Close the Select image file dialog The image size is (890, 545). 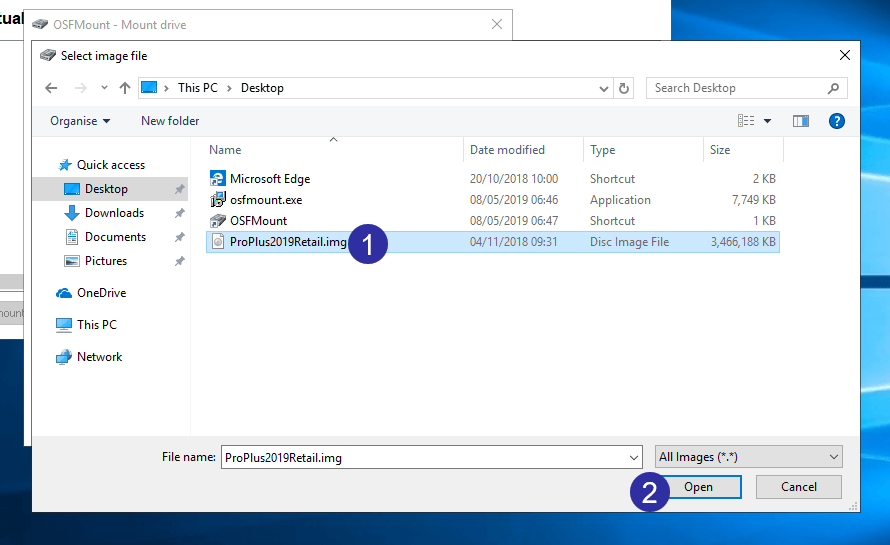pos(845,55)
